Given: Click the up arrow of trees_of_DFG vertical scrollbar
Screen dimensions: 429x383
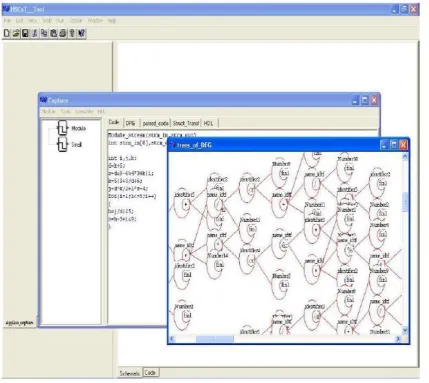Looking at the screenshot, I should point(405,157).
